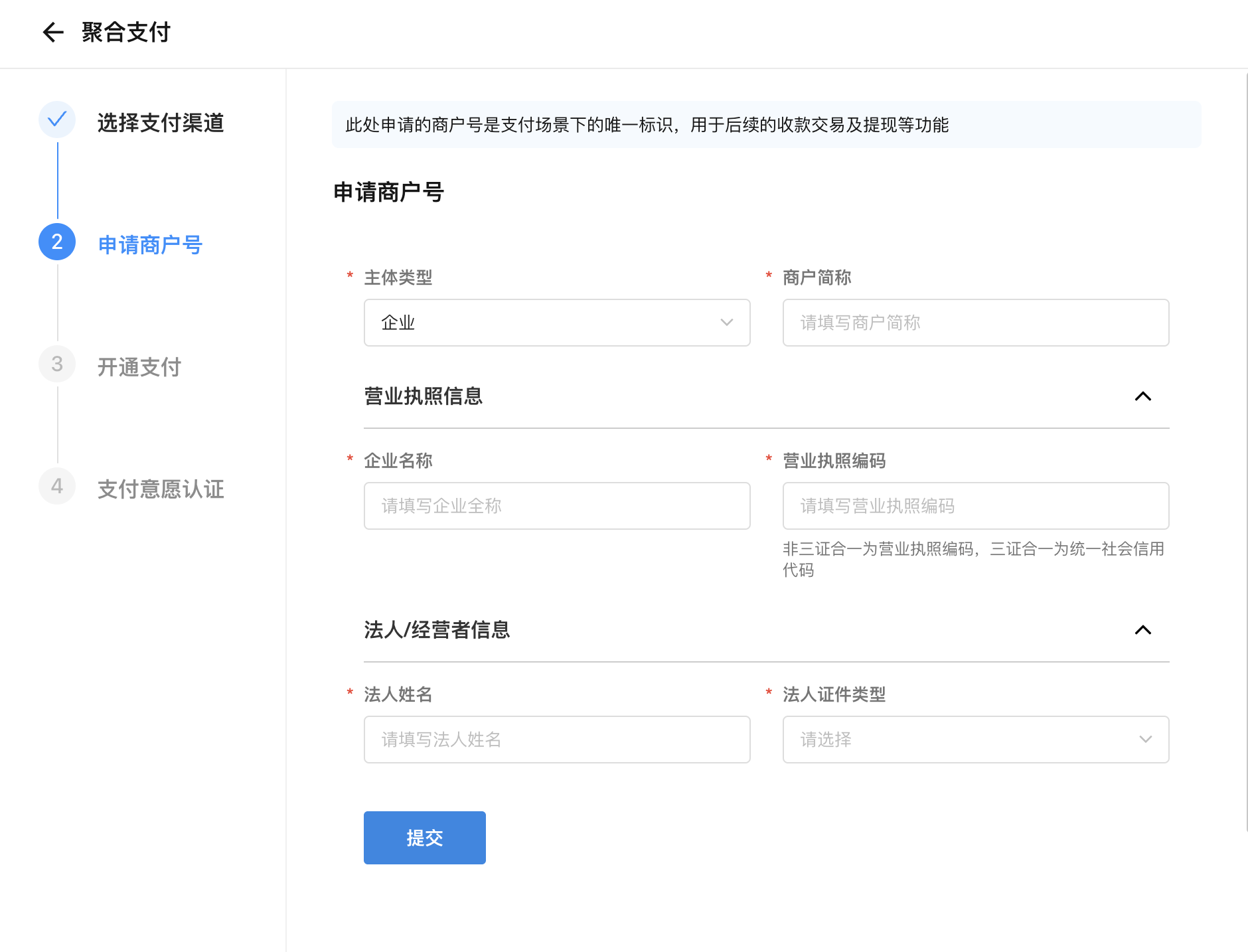This screenshot has width=1248, height=952.
Task: Click the back arrow next to 聚合支付
Action: (x=53, y=32)
